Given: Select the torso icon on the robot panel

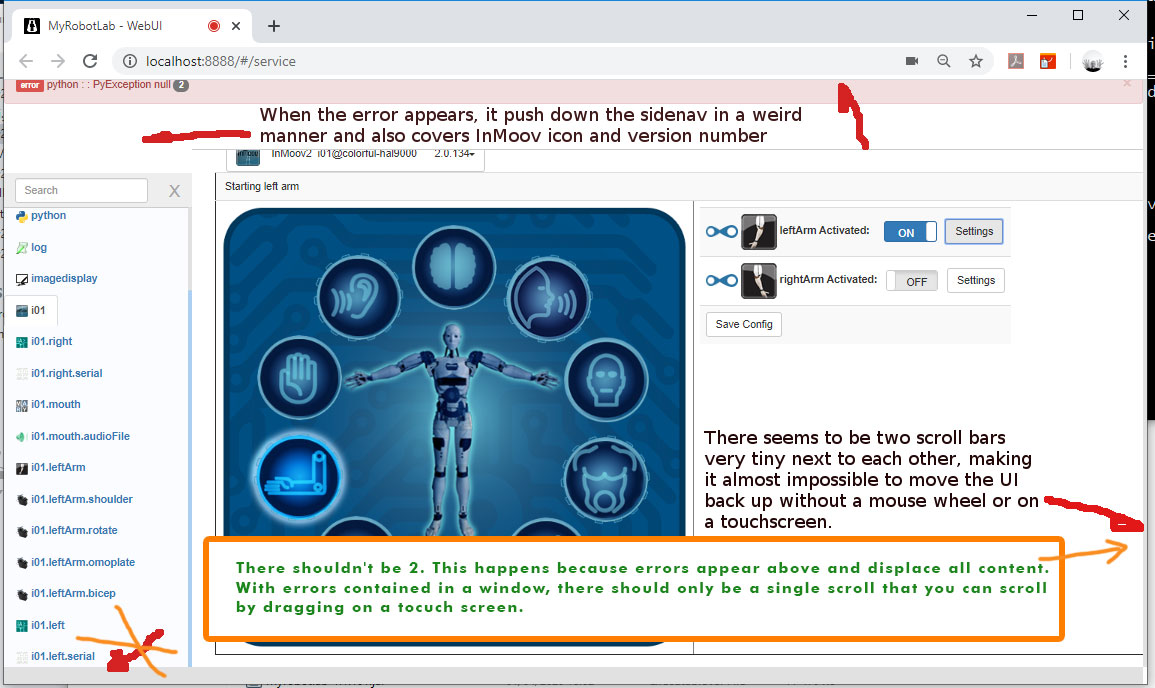Looking at the screenshot, I should pyautogui.click(x=605, y=480).
